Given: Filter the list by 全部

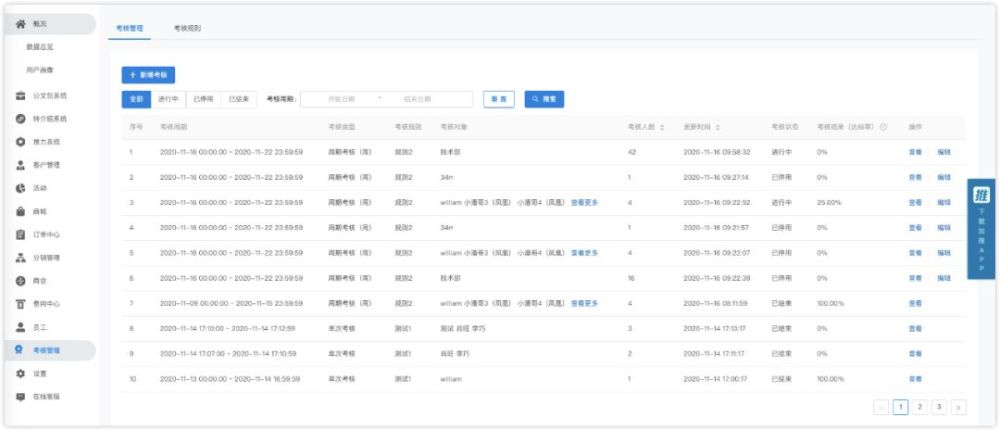Looking at the screenshot, I should pyautogui.click(x=136, y=100).
